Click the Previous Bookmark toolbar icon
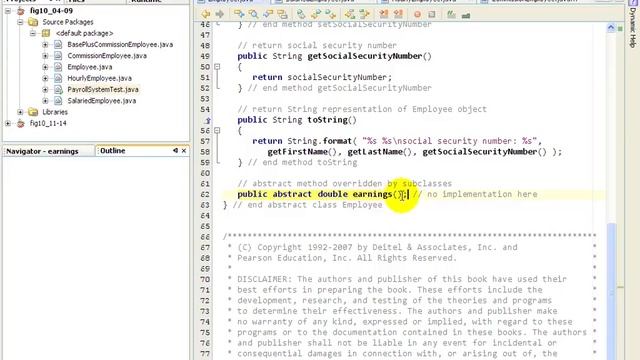 (x=331, y=14)
